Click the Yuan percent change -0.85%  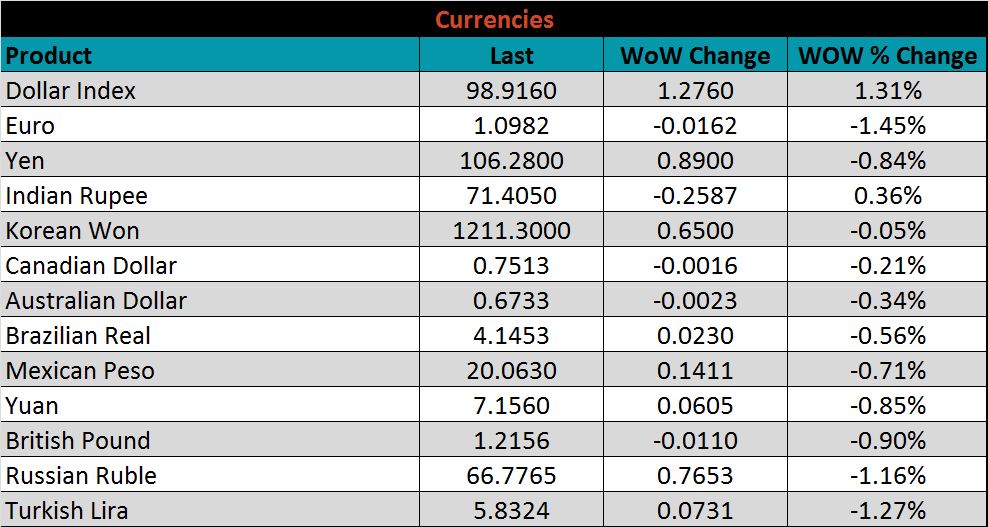pos(887,406)
